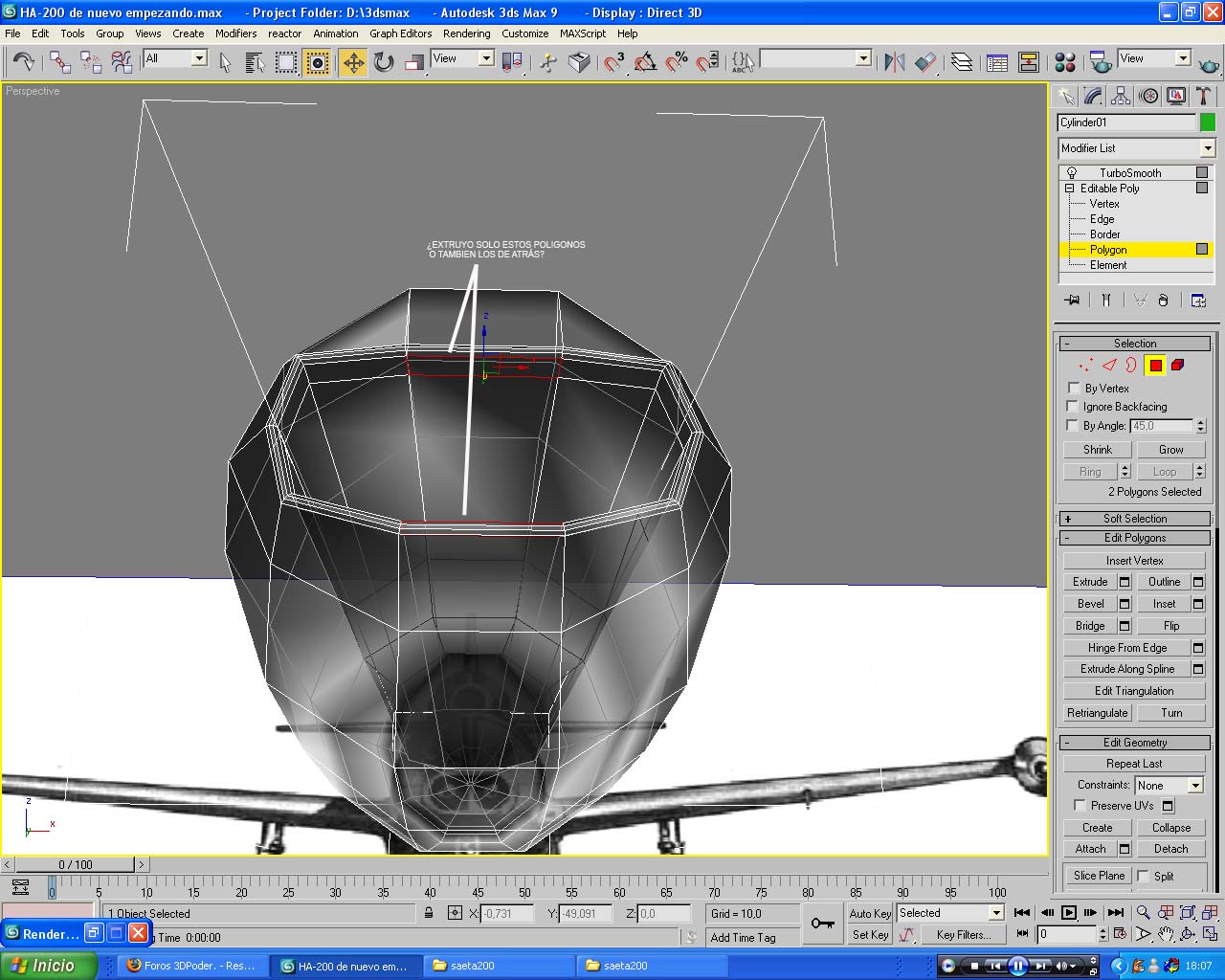Enable the By Angle checkbox
The image size is (1225, 980).
coord(1073,425)
